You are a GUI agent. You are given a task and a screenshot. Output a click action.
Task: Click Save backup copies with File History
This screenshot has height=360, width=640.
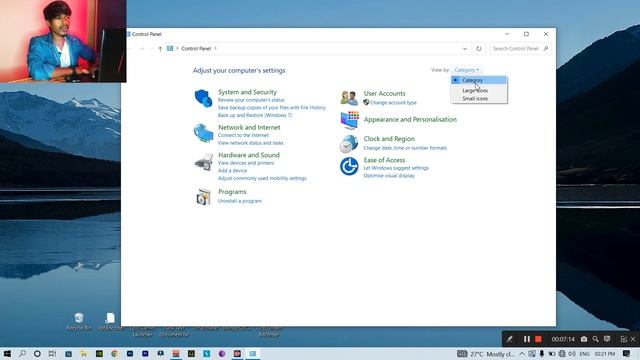(271, 108)
